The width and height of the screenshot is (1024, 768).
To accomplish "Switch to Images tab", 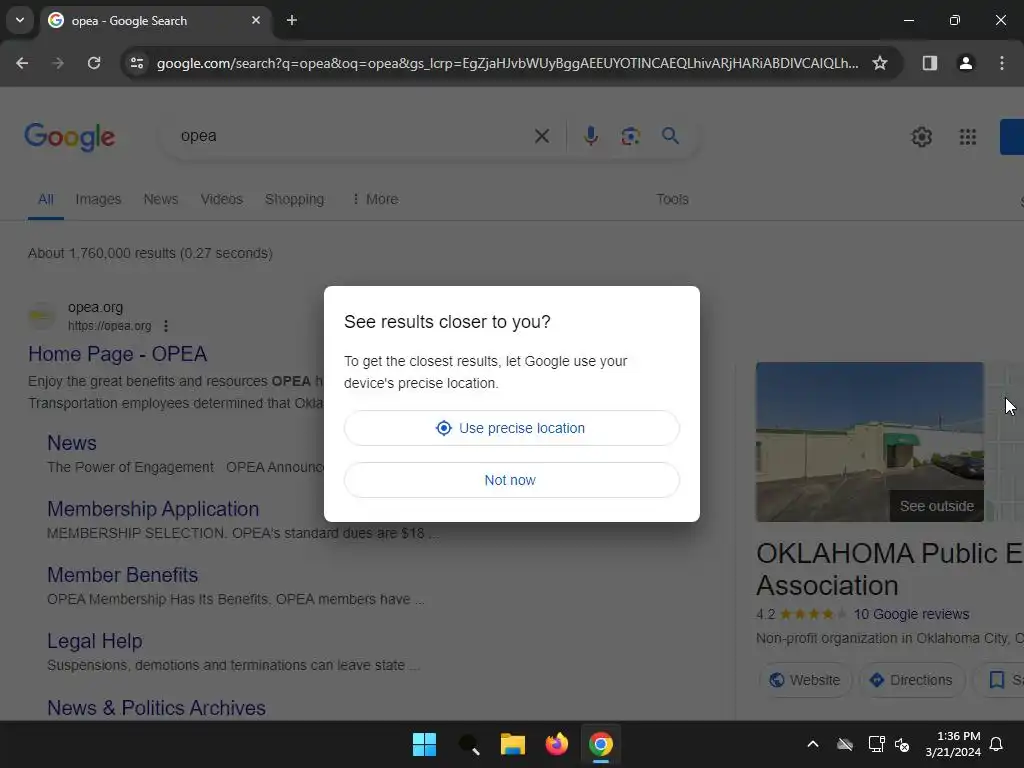I will 98,199.
